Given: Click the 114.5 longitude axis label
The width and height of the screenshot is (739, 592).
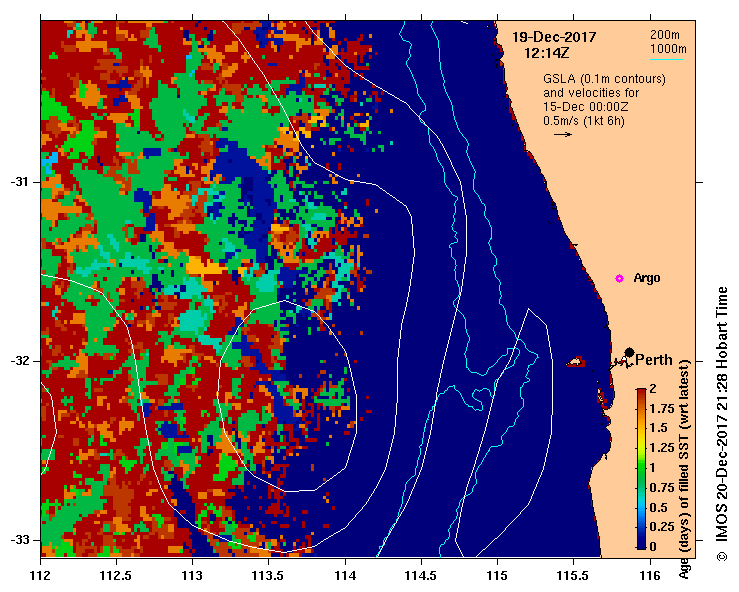Looking at the screenshot, I should tap(421, 576).
